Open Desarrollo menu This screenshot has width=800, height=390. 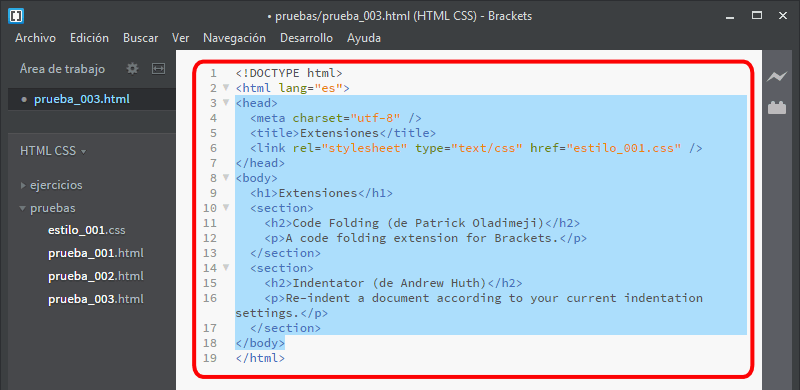[306, 38]
